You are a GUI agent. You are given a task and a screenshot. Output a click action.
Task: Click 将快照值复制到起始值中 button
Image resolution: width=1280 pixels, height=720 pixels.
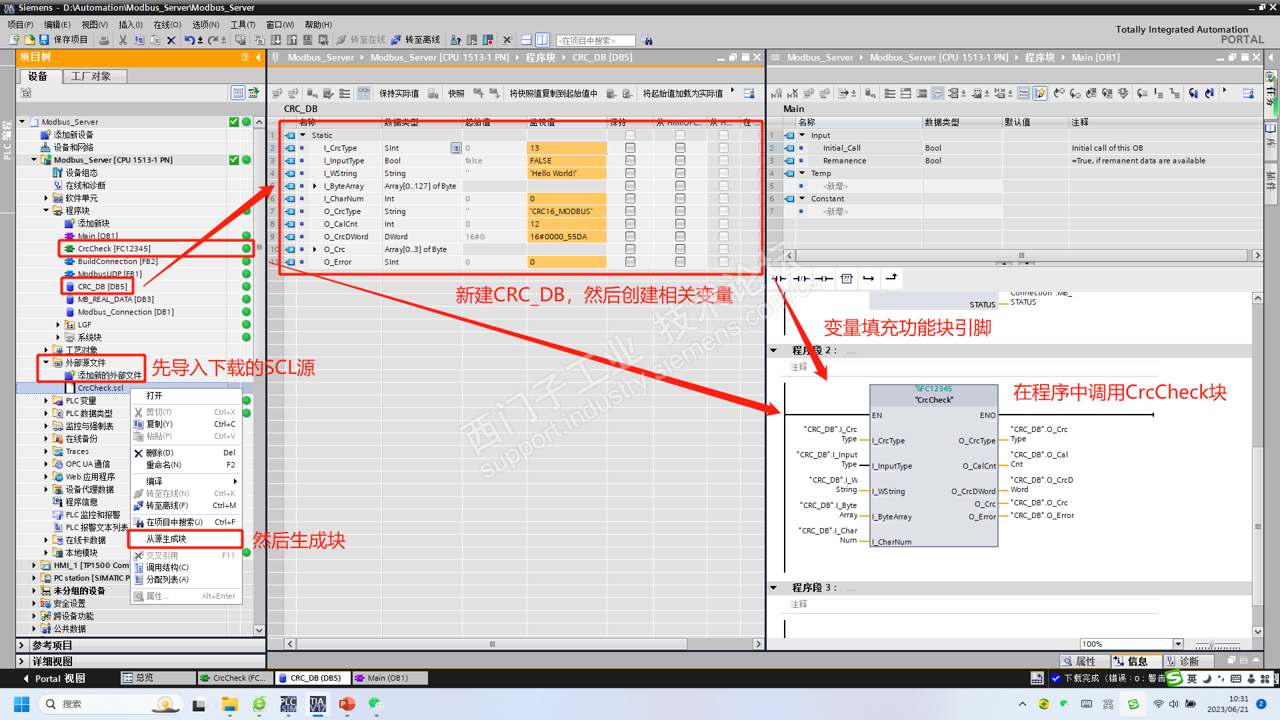553,93
